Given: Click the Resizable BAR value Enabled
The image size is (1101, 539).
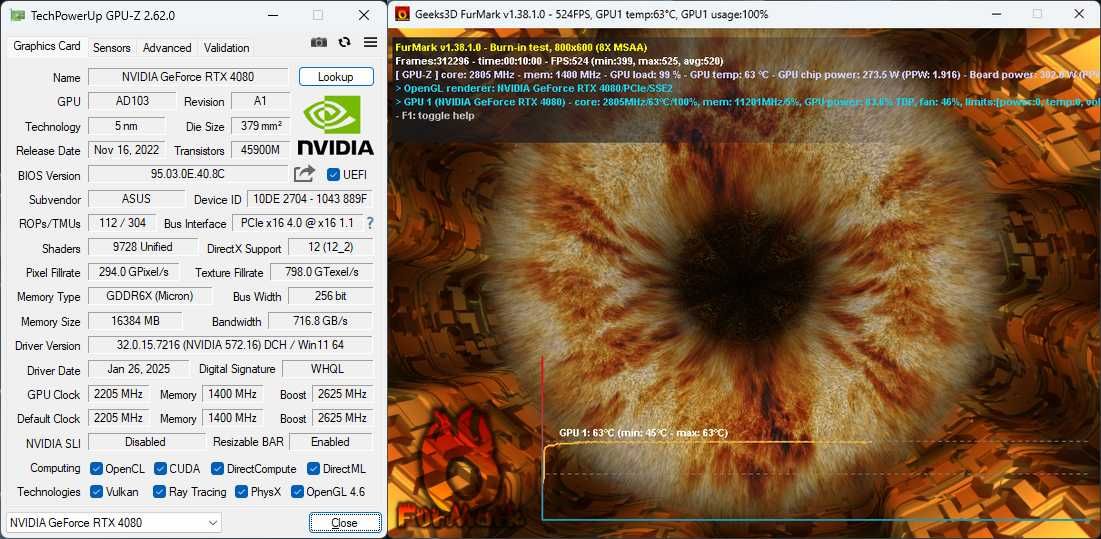Looking at the screenshot, I should click(x=331, y=442).
